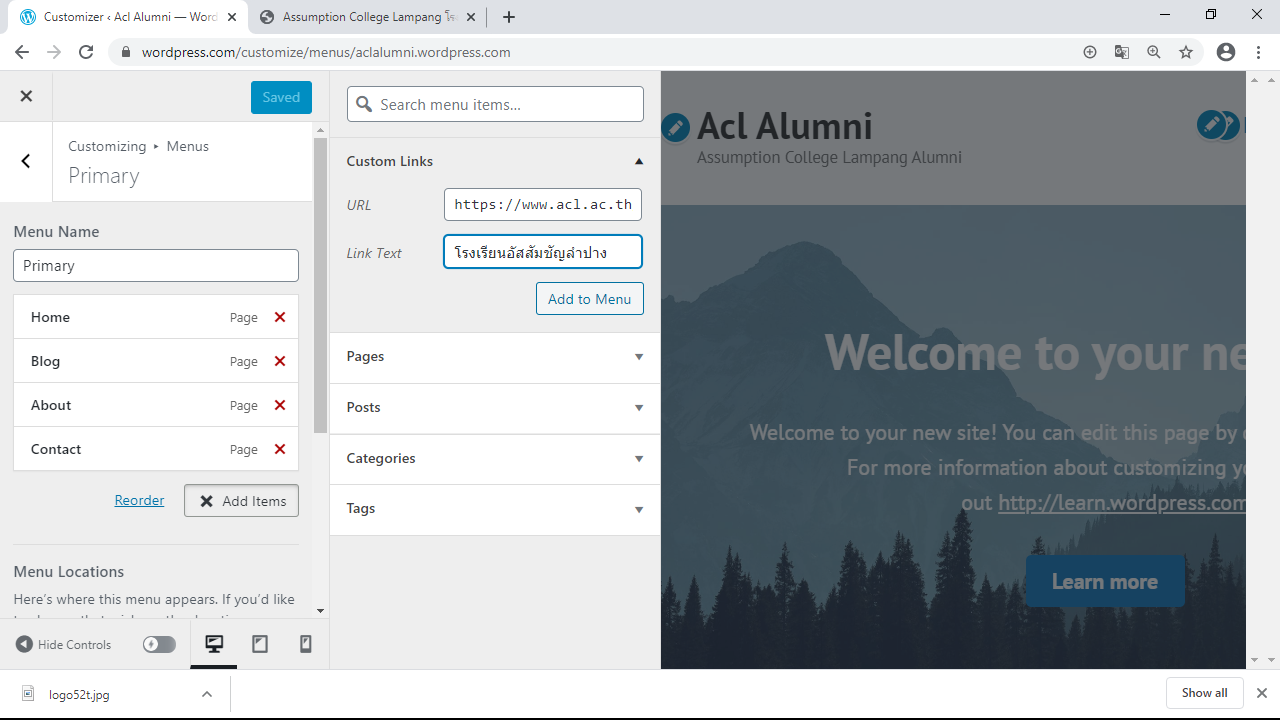Click the Reorder link
1280x720 pixels.
tap(139, 500)
